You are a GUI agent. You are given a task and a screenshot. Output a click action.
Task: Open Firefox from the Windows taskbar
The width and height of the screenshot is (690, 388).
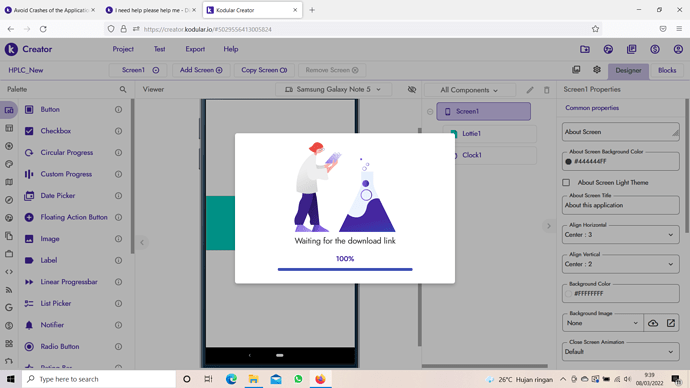pos(320,379)
